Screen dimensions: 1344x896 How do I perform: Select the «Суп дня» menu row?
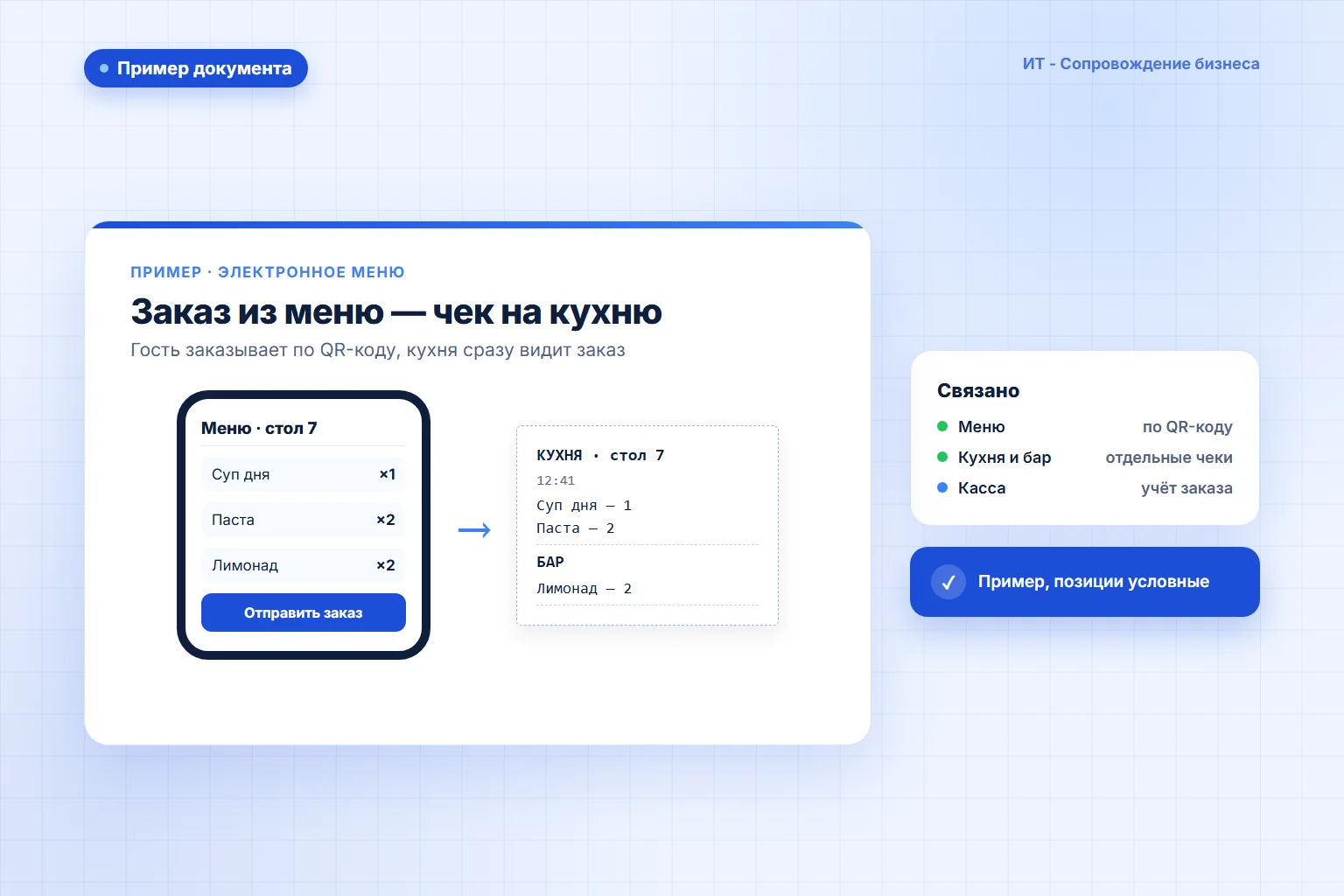(304, 474)
